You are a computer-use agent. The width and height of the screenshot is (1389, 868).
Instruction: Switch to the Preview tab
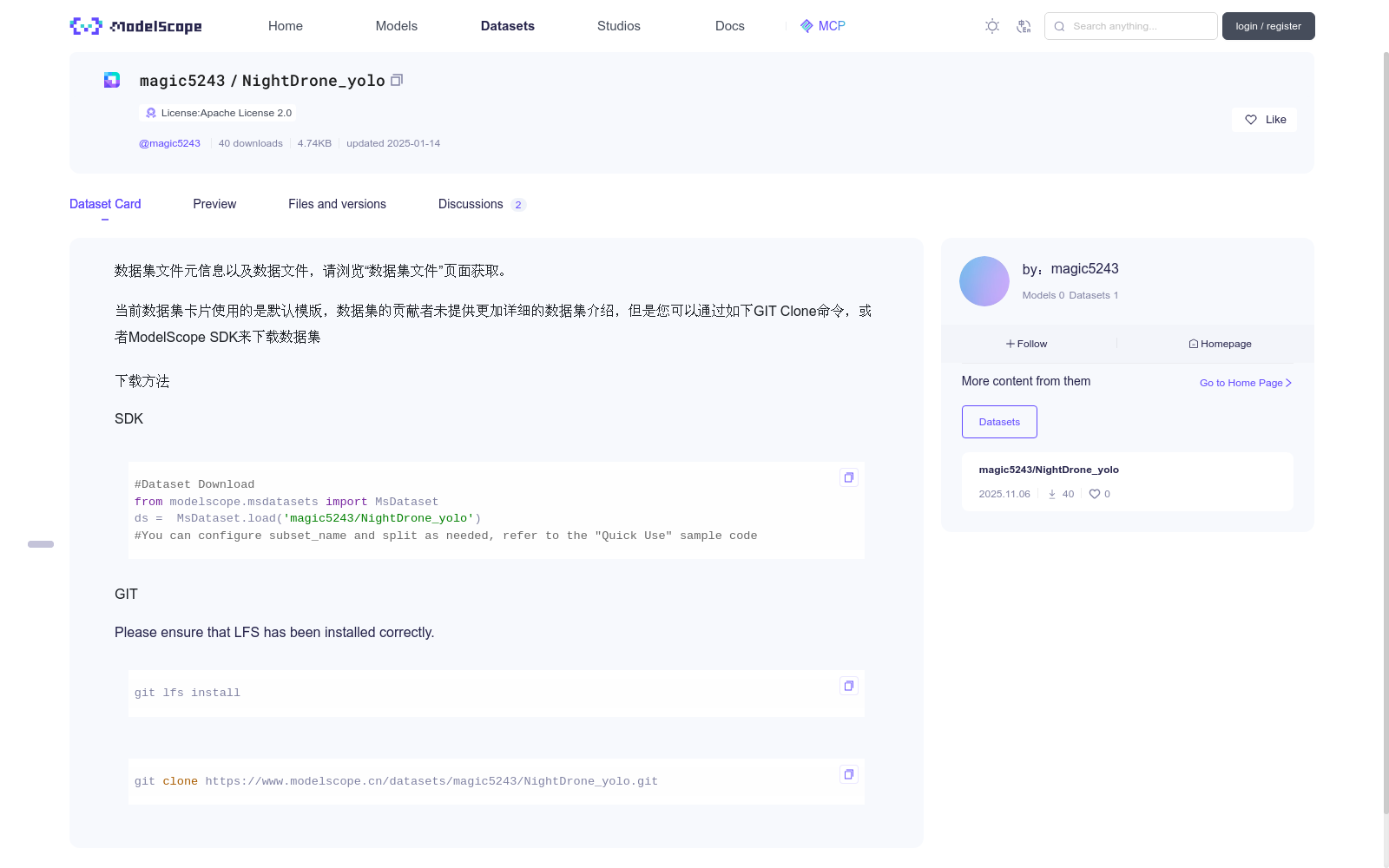[x=214, y=204]
